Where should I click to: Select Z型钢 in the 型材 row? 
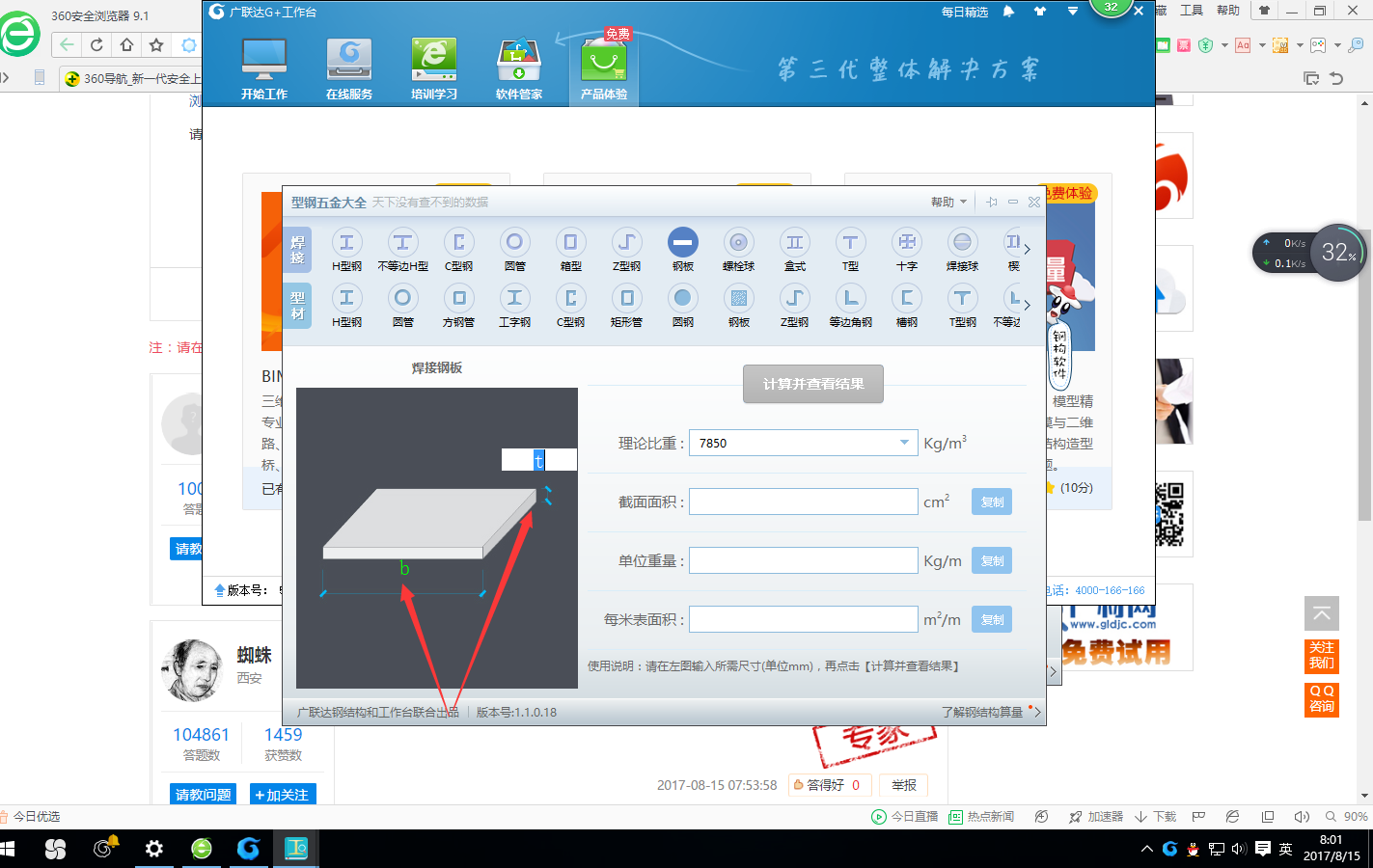[794, 306]
